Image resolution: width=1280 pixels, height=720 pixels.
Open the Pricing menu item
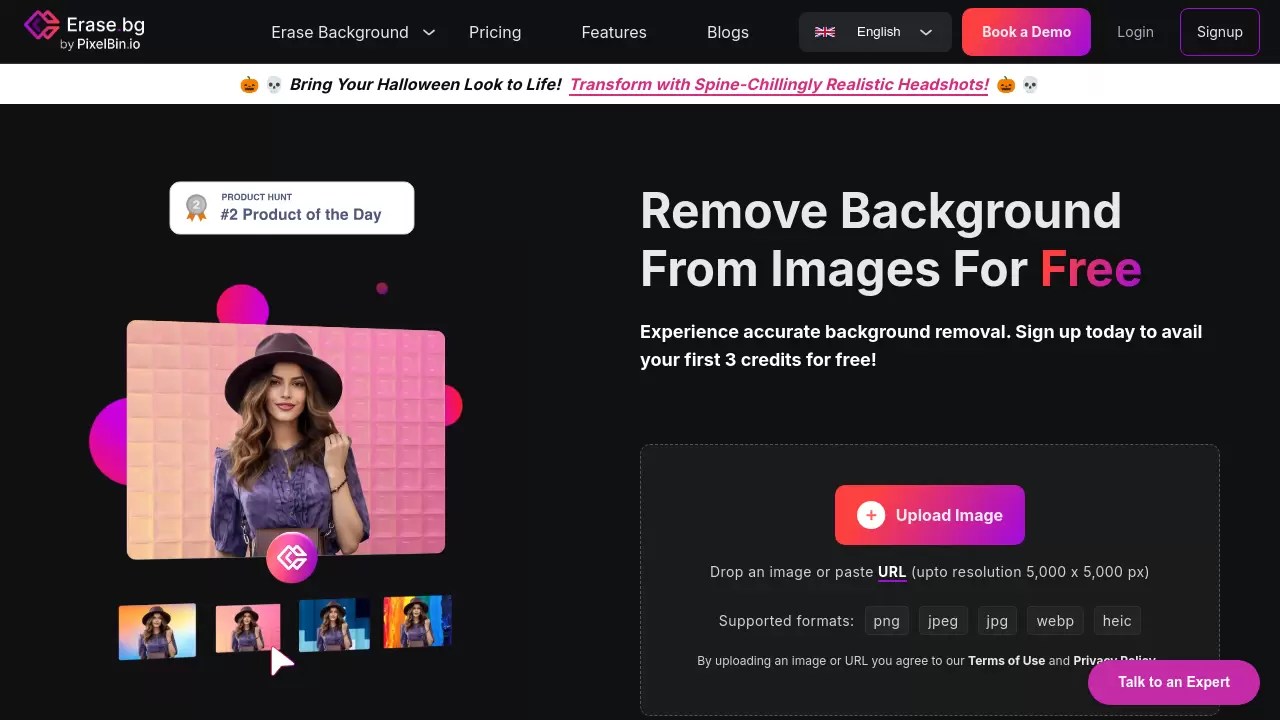click(x=495, y=32)
